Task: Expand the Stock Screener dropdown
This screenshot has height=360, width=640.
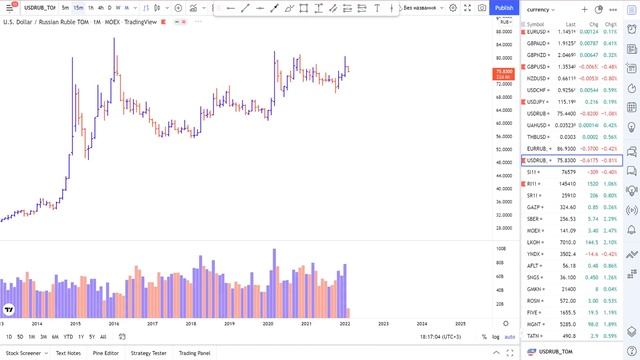Action: 46,353
